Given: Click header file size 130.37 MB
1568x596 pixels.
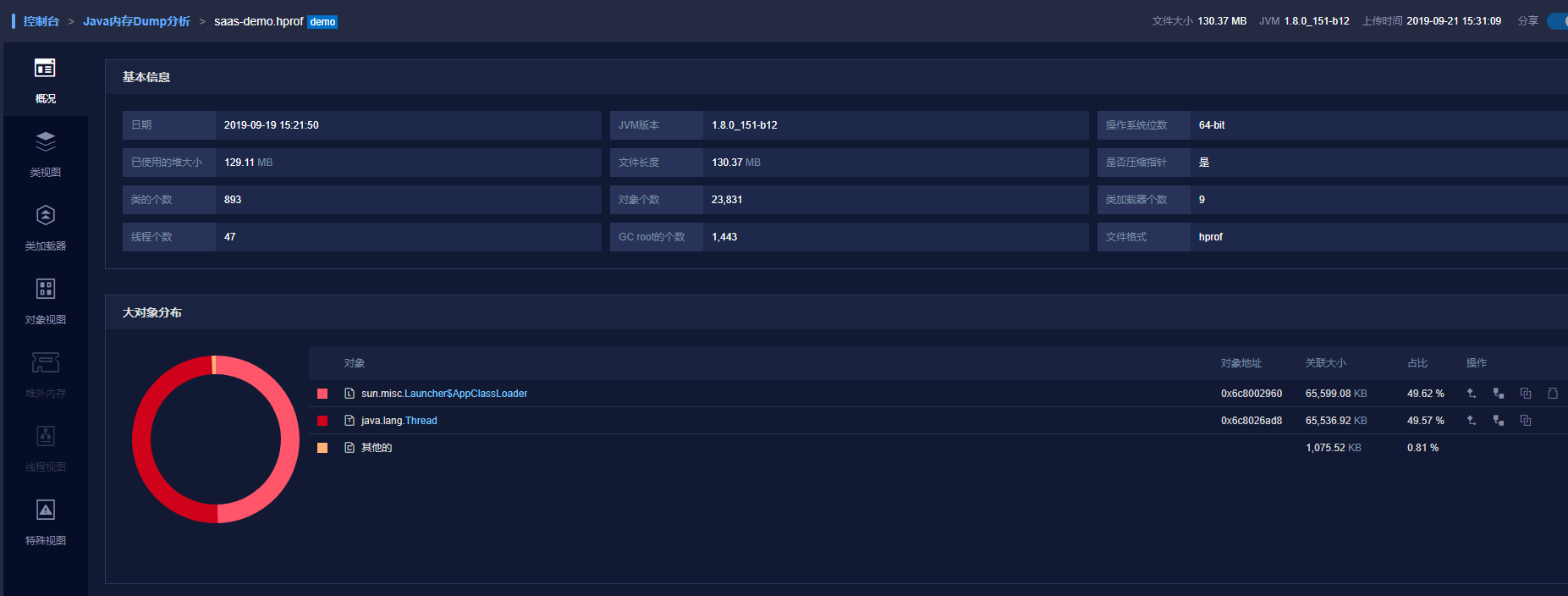Looking at the screenshot, I should [x=1222, y=21].
